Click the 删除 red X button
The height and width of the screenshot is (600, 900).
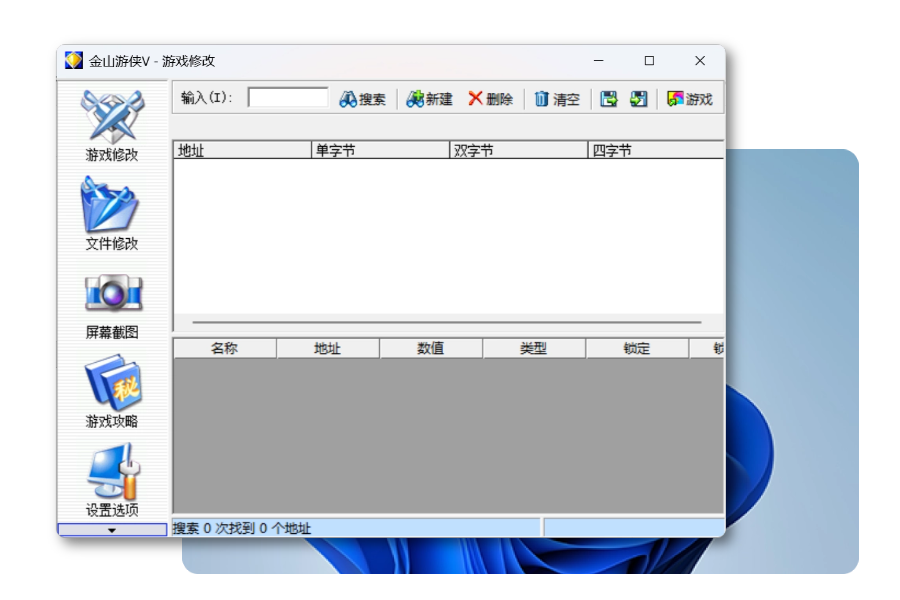point(490,99)
